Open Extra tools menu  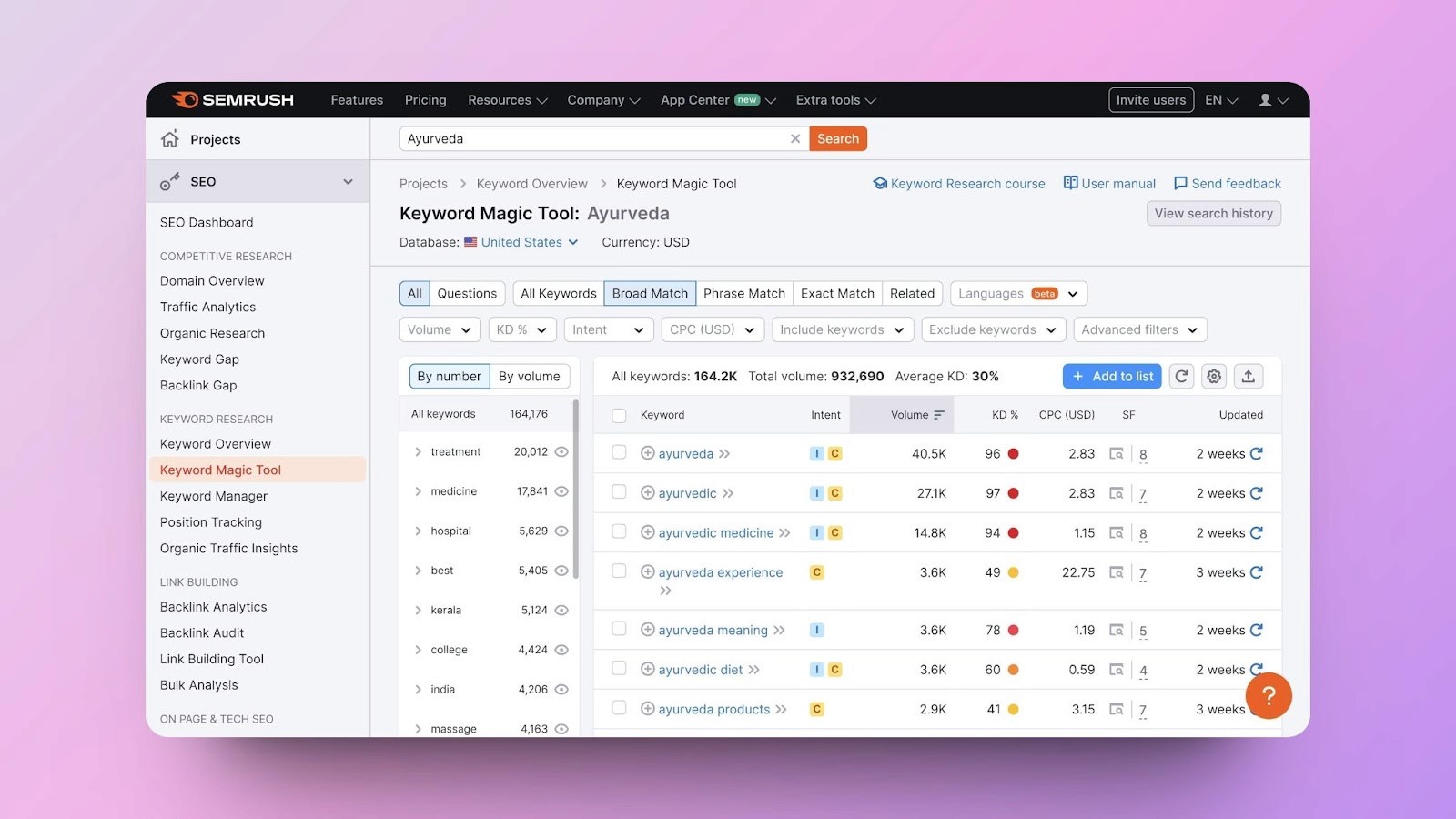click(835, 100)
